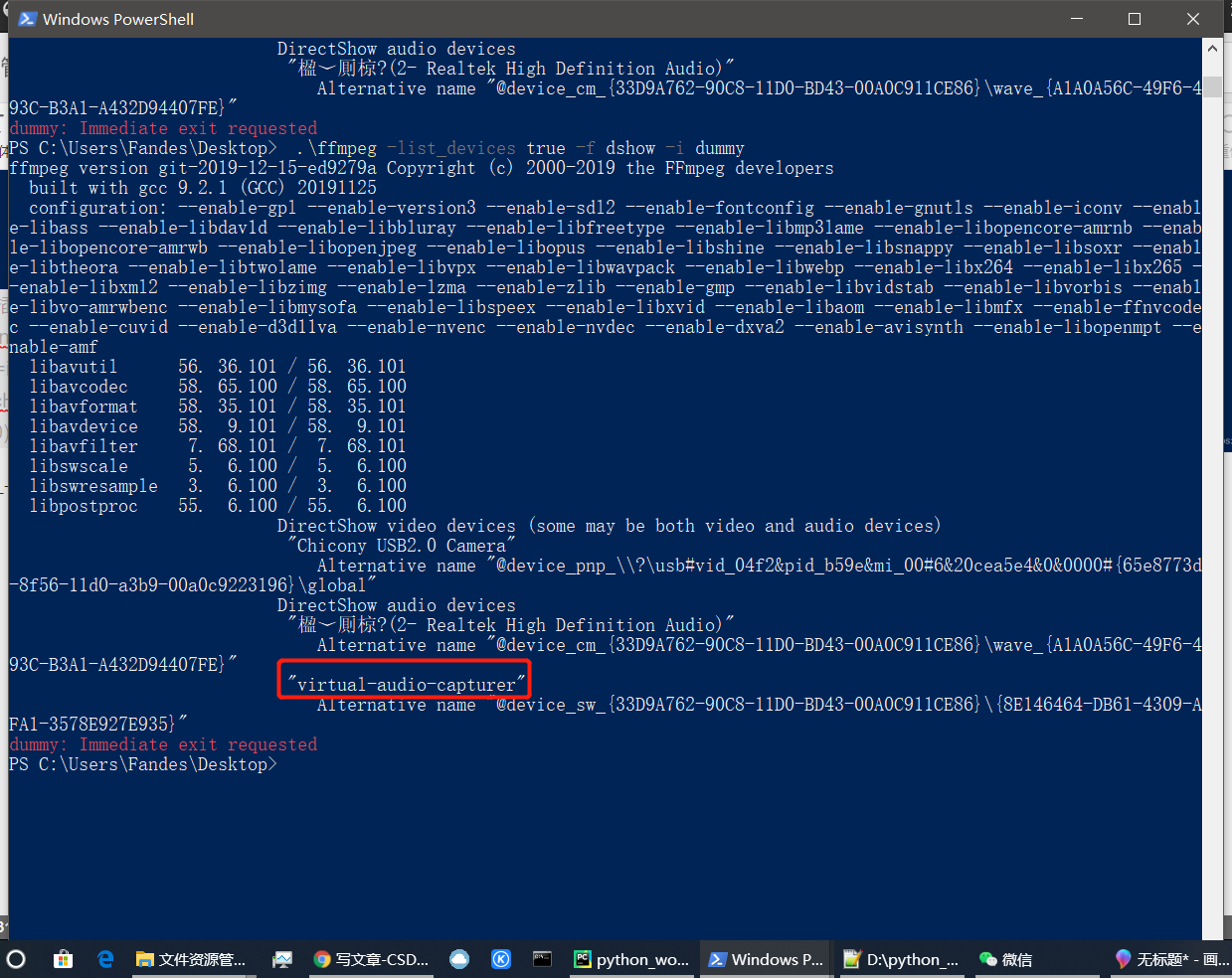Open Cortana search circle on taskbar
The height and width of the screenshot is (978, 1232).
(x=16, y=959)
